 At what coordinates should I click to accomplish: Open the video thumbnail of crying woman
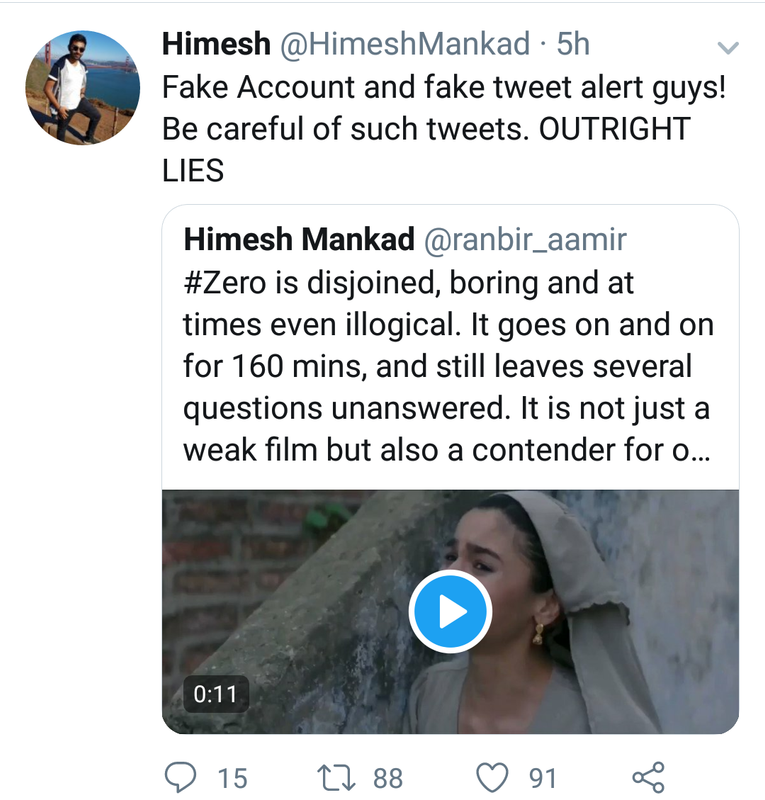(450, 612)
